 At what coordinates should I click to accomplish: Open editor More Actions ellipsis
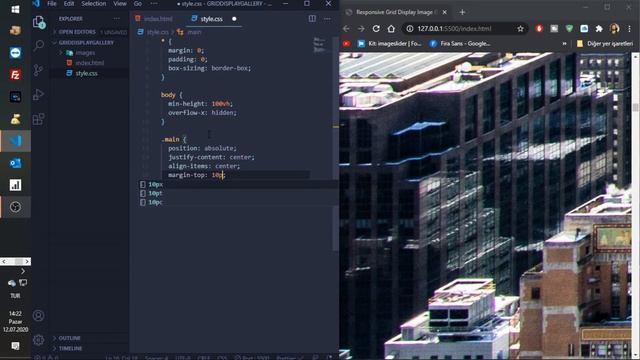[x=327, y=18]
